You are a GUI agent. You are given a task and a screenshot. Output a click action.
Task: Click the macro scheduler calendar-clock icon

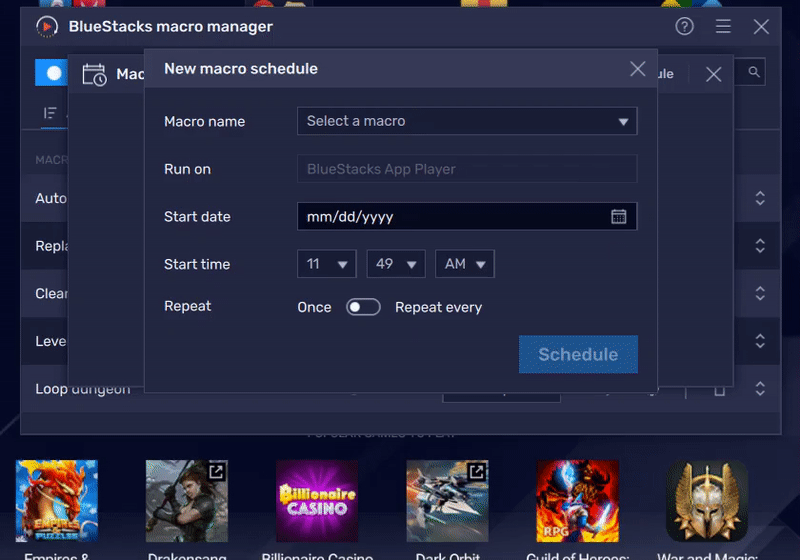pos(94,74)
